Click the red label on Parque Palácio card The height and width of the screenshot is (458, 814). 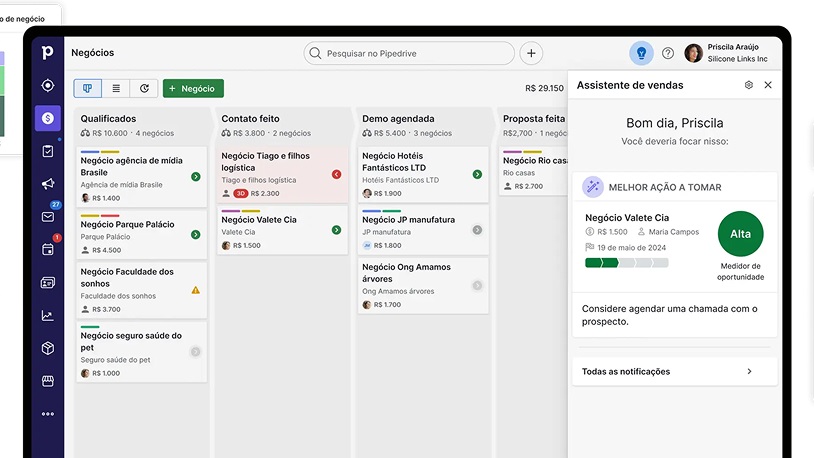click(110, 215)
